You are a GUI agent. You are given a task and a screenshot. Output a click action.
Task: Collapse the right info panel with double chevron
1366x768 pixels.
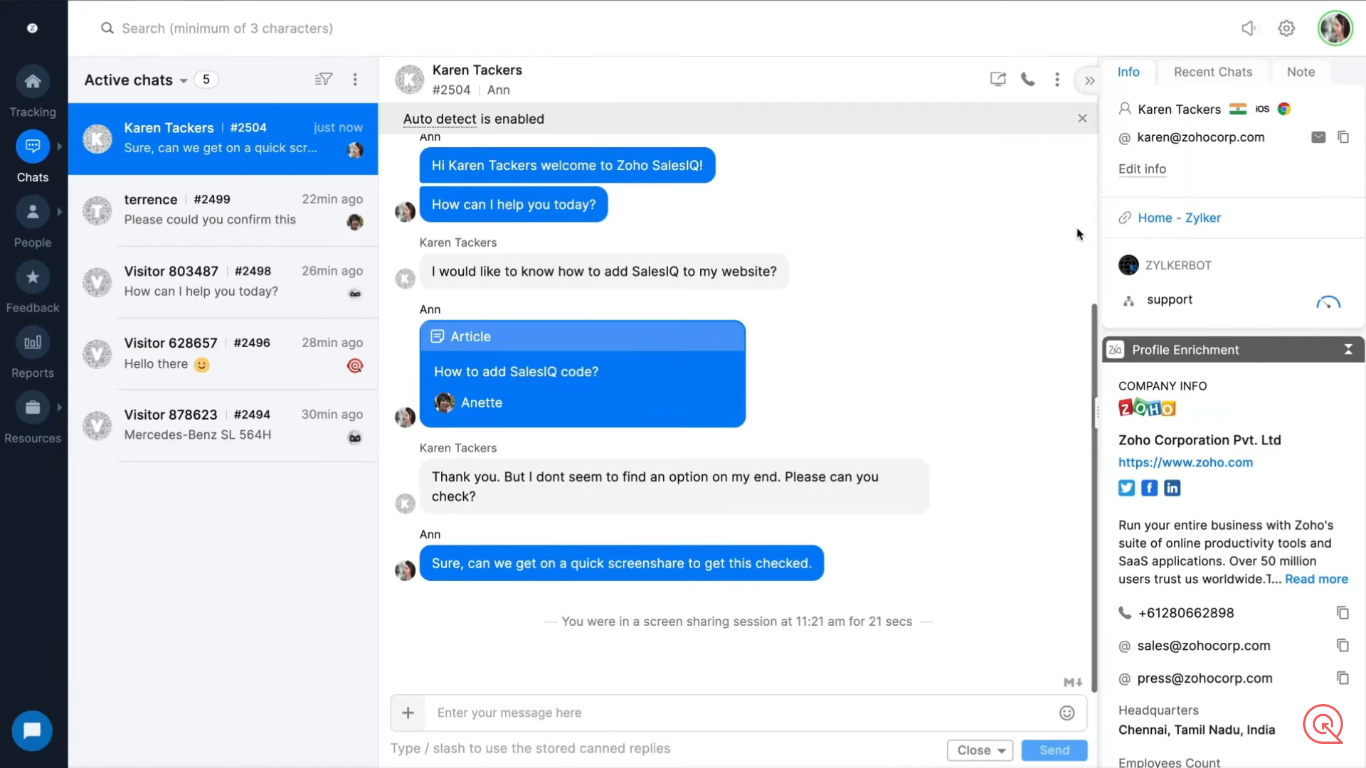click(x=1089, y=81)
